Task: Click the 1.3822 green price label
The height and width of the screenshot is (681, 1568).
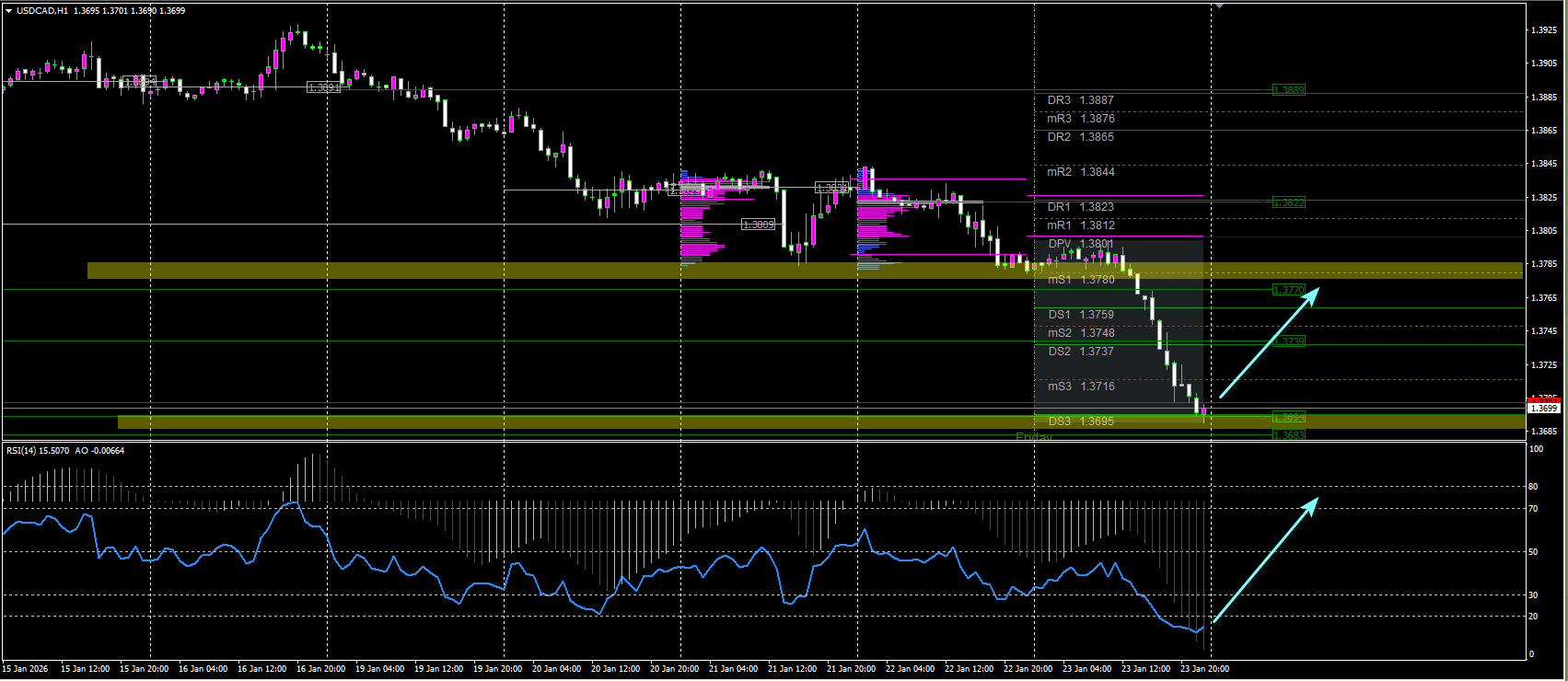Action: pos(1288,202)
